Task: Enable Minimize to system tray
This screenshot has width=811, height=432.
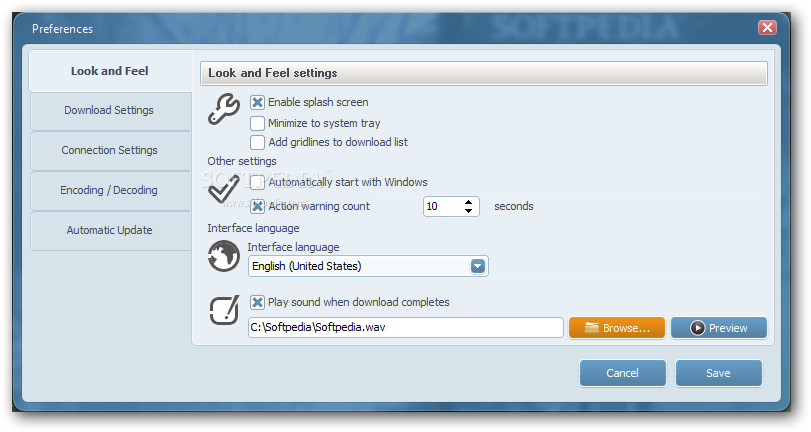Action: (257, 123)
